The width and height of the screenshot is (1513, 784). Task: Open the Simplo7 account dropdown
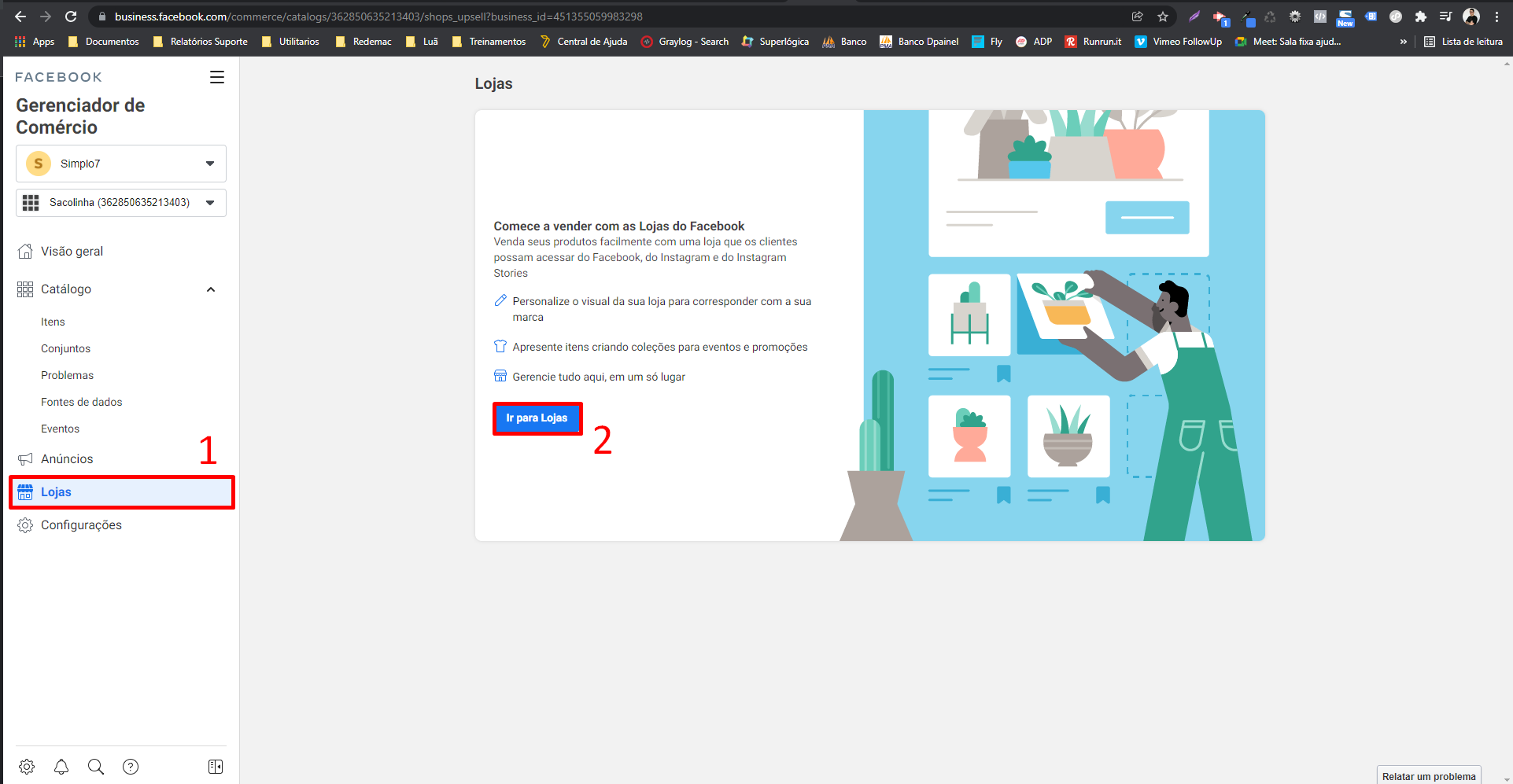(121, 164)
